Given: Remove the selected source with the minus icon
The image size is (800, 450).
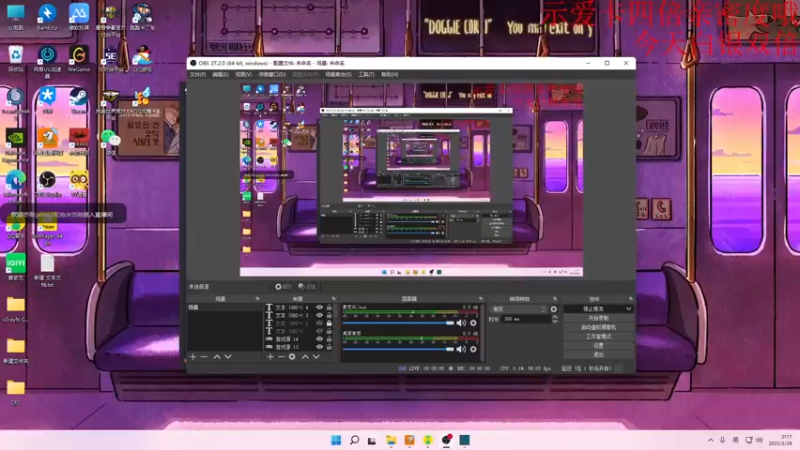Looking at the screenshot, I should point(281,357).
